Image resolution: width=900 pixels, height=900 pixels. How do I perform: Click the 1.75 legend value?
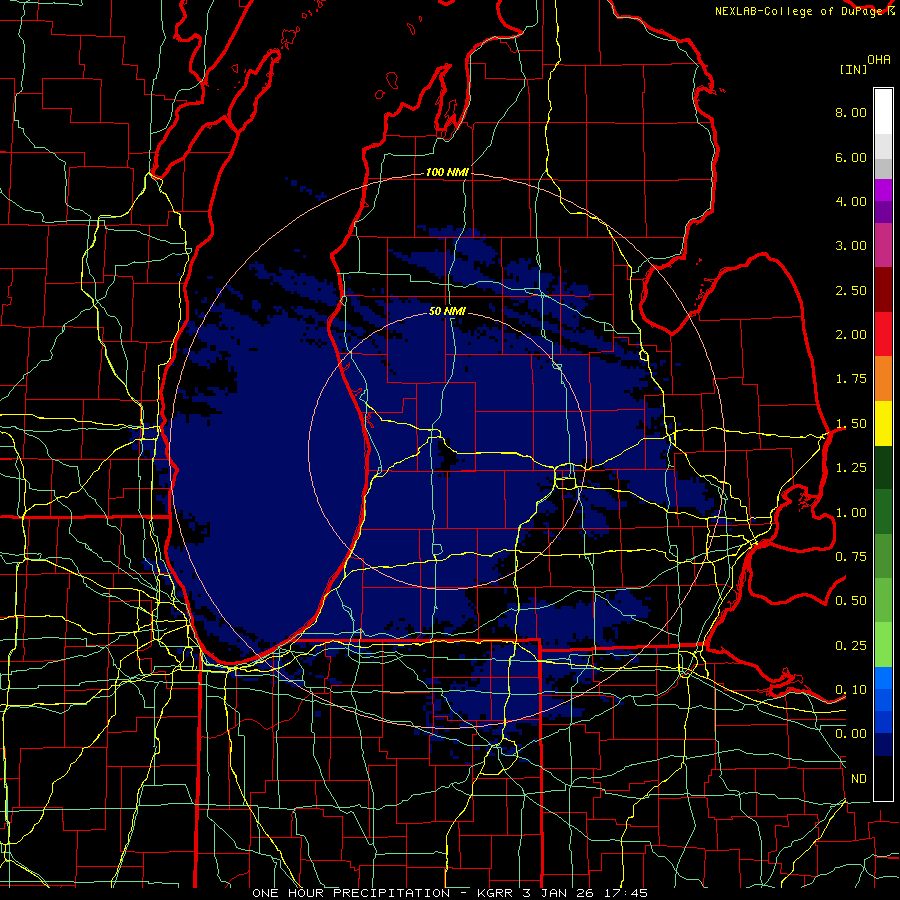tap(851, 379)
